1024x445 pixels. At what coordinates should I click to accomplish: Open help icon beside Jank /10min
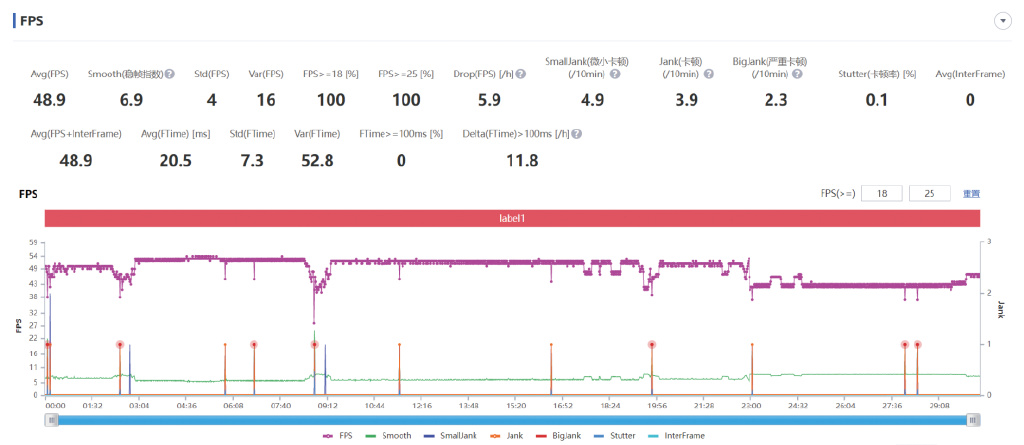(x=709, y=74)
